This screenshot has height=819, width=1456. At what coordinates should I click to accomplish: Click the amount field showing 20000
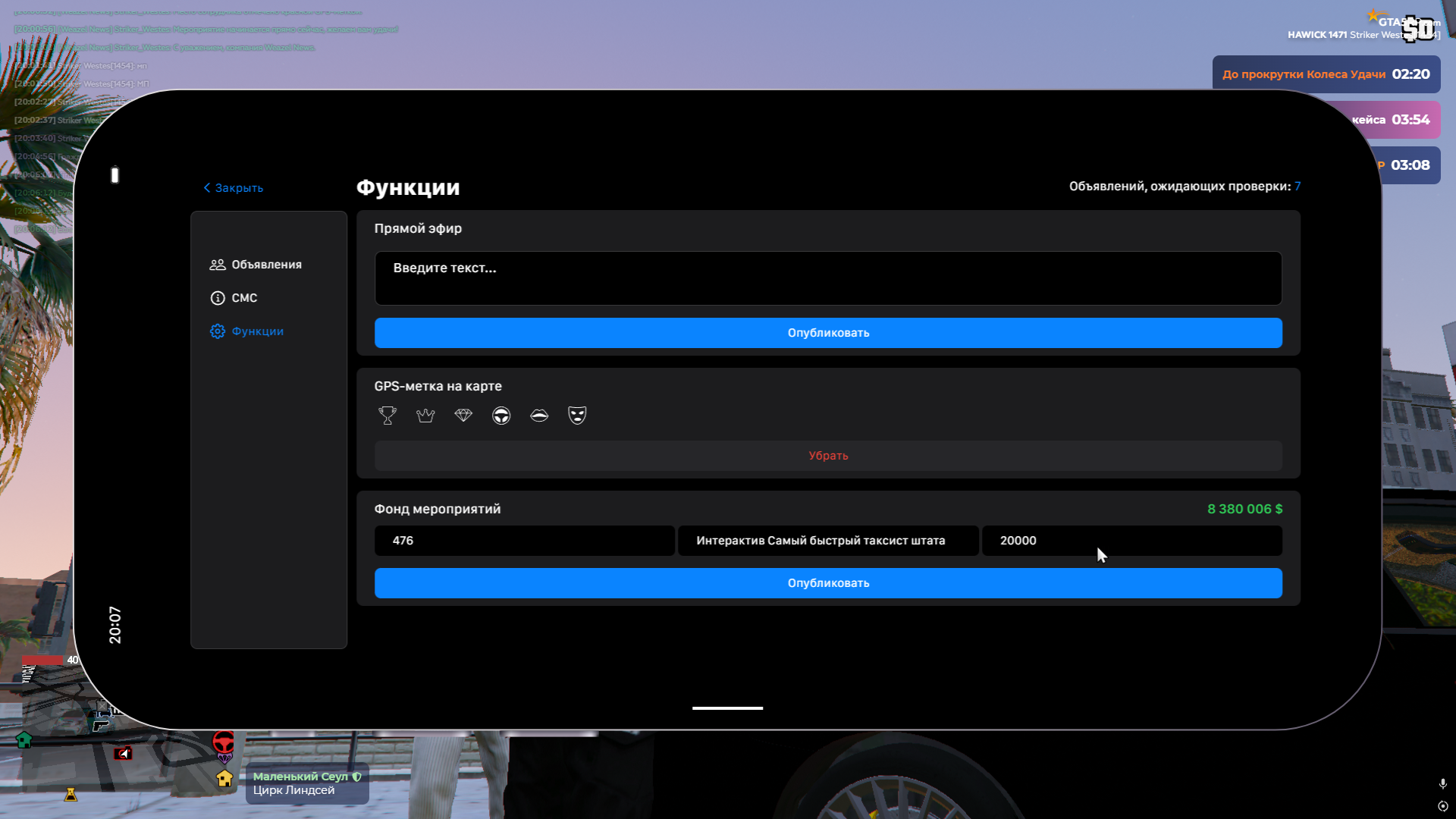1131,541
